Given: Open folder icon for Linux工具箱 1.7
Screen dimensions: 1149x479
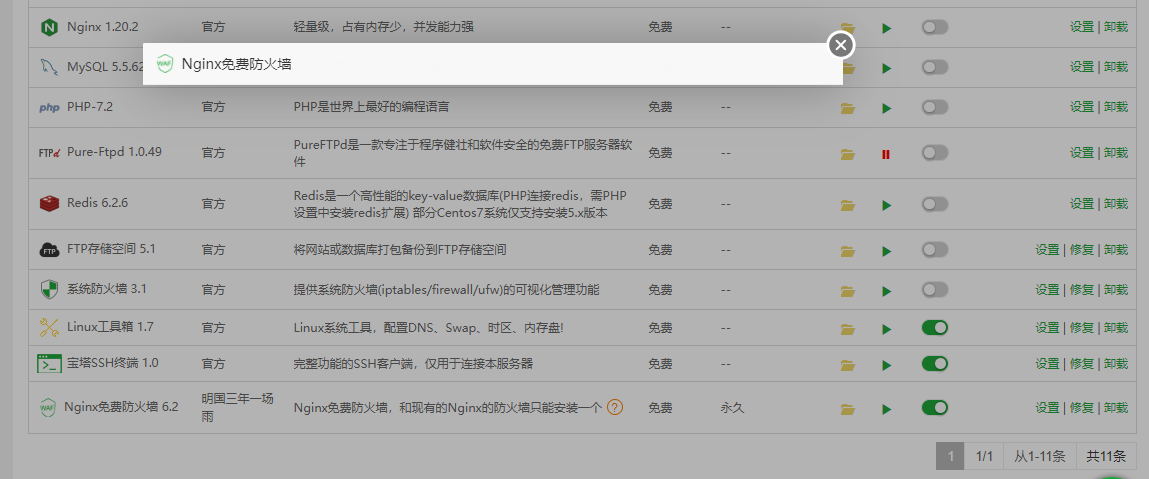Looking at the screenshot, I should (848, 330).
